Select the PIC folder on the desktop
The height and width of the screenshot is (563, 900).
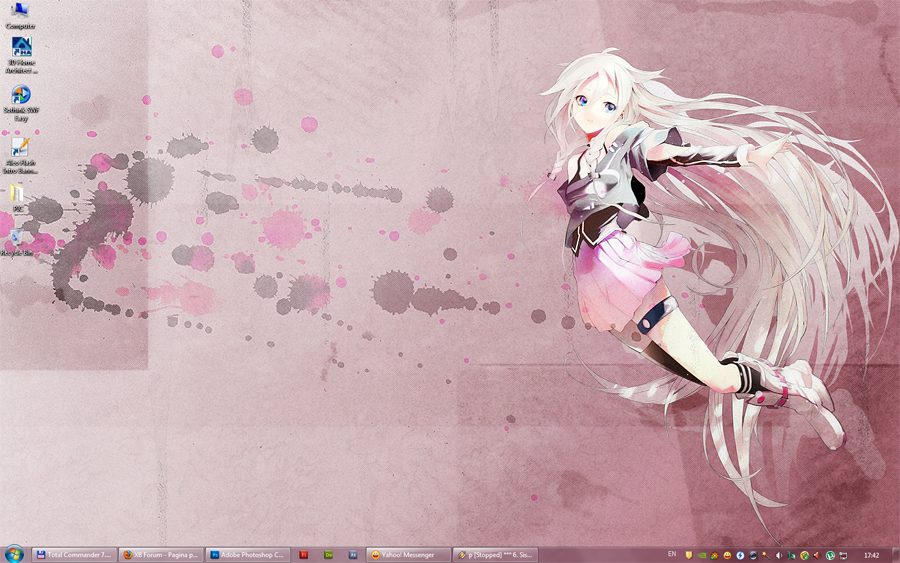pyautogui.click(x=18, y=198)
